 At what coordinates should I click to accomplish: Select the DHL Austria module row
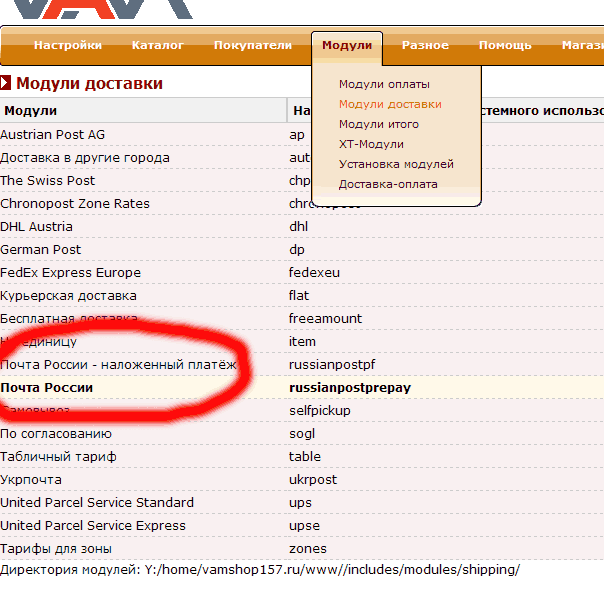[38, 227]
